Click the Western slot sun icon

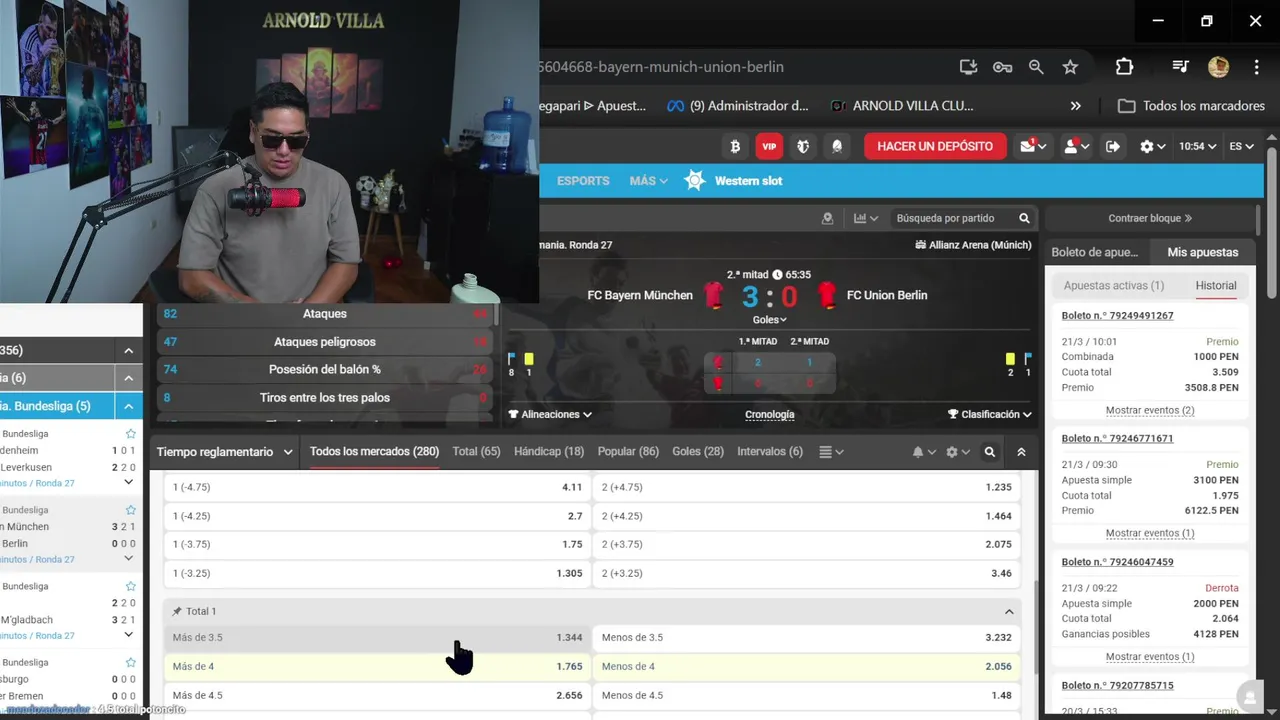pyautogui.click(x=695, y=181)
